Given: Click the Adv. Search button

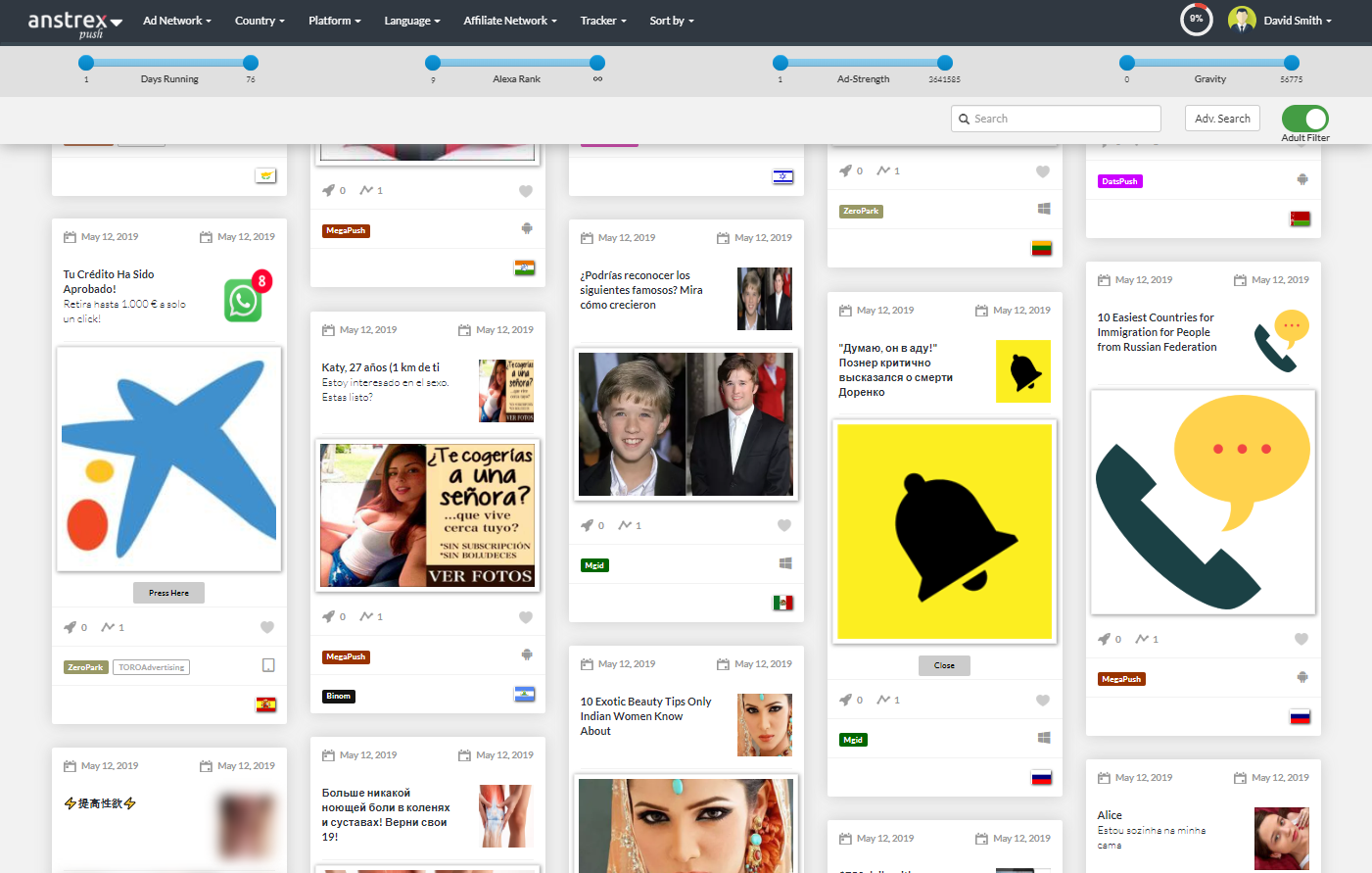Looking at the screenshot, I should [1222, 119].
